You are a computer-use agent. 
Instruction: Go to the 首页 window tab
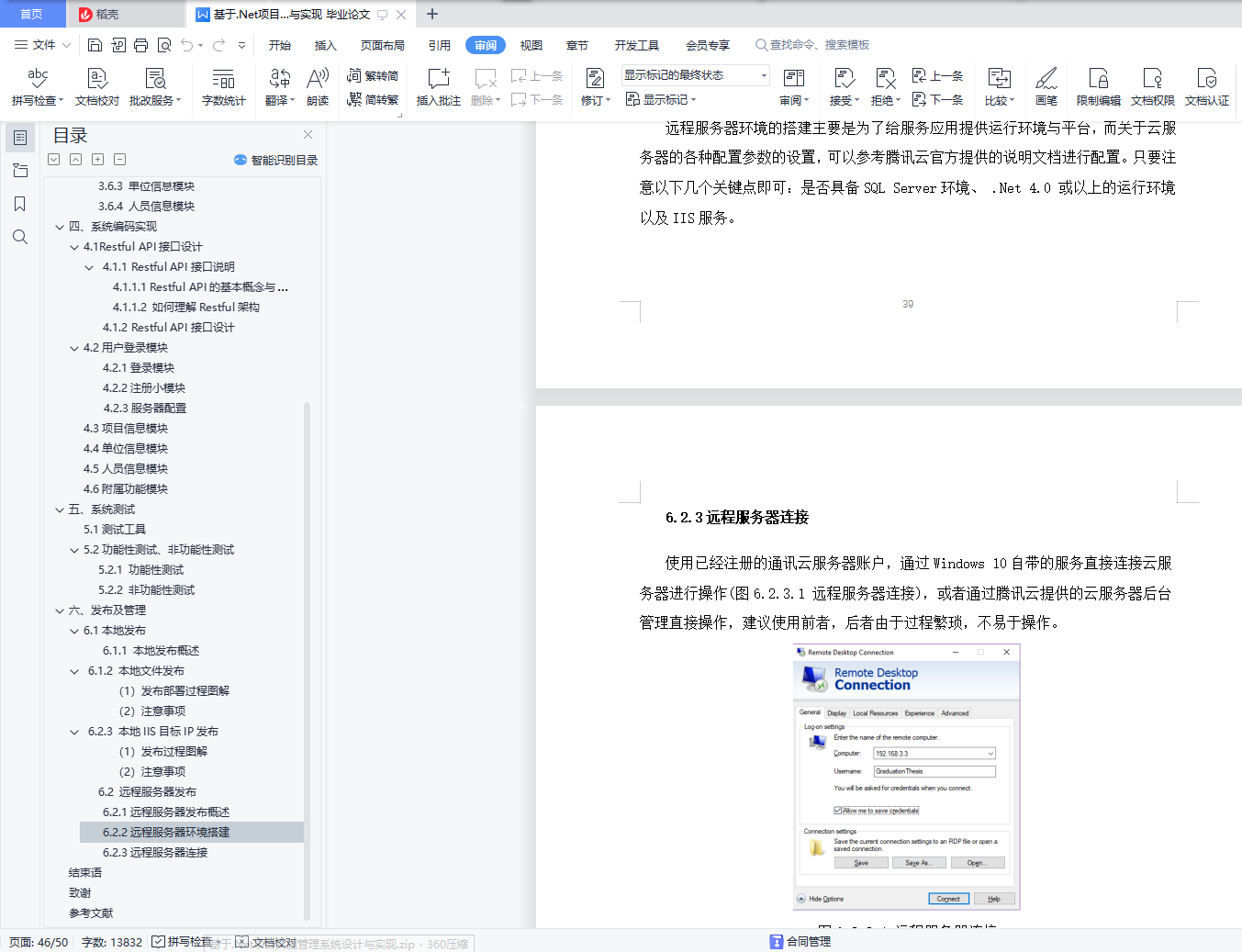[32, 14]
